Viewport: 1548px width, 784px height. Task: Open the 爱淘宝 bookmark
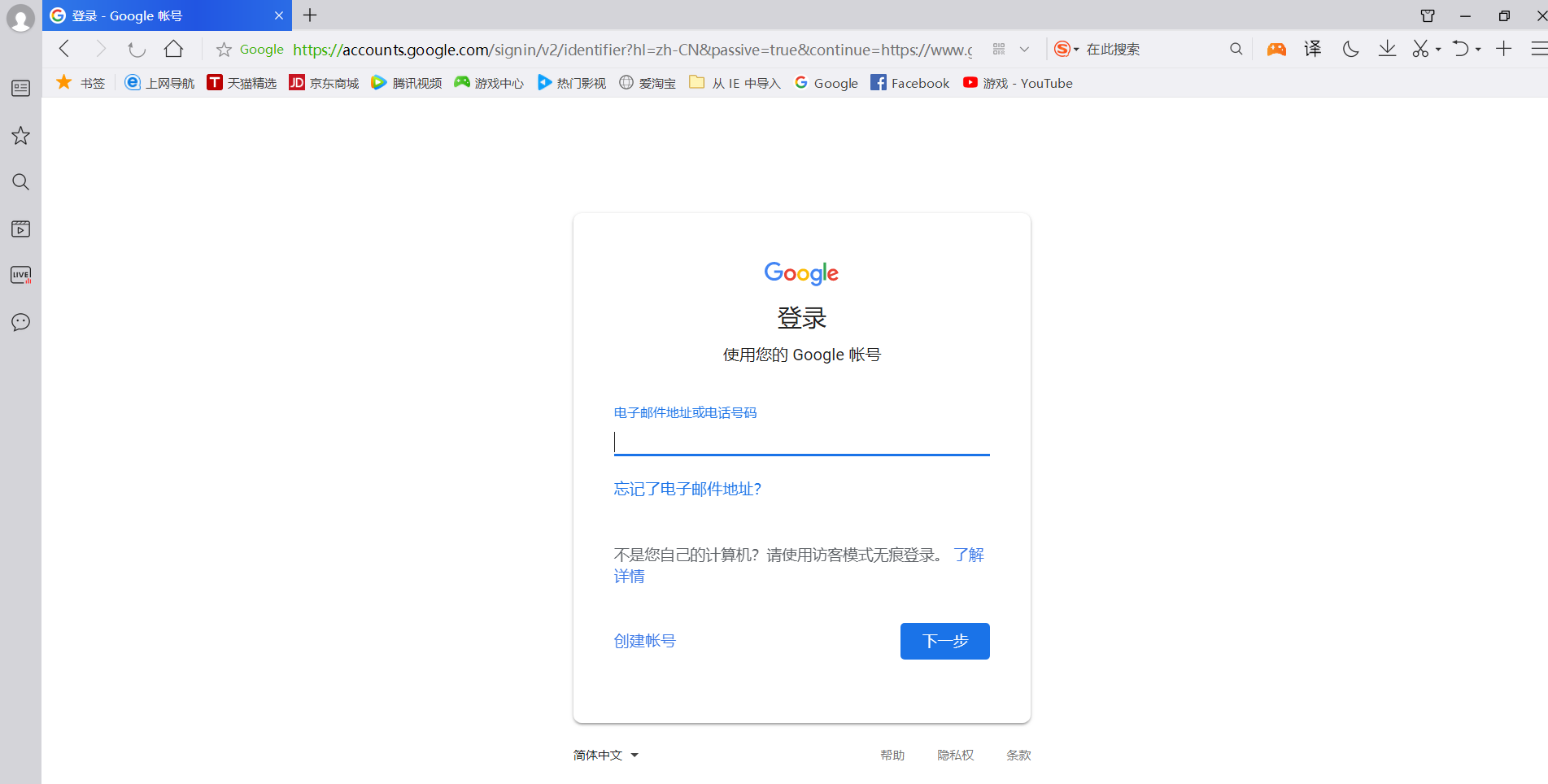tap(648, 83)
